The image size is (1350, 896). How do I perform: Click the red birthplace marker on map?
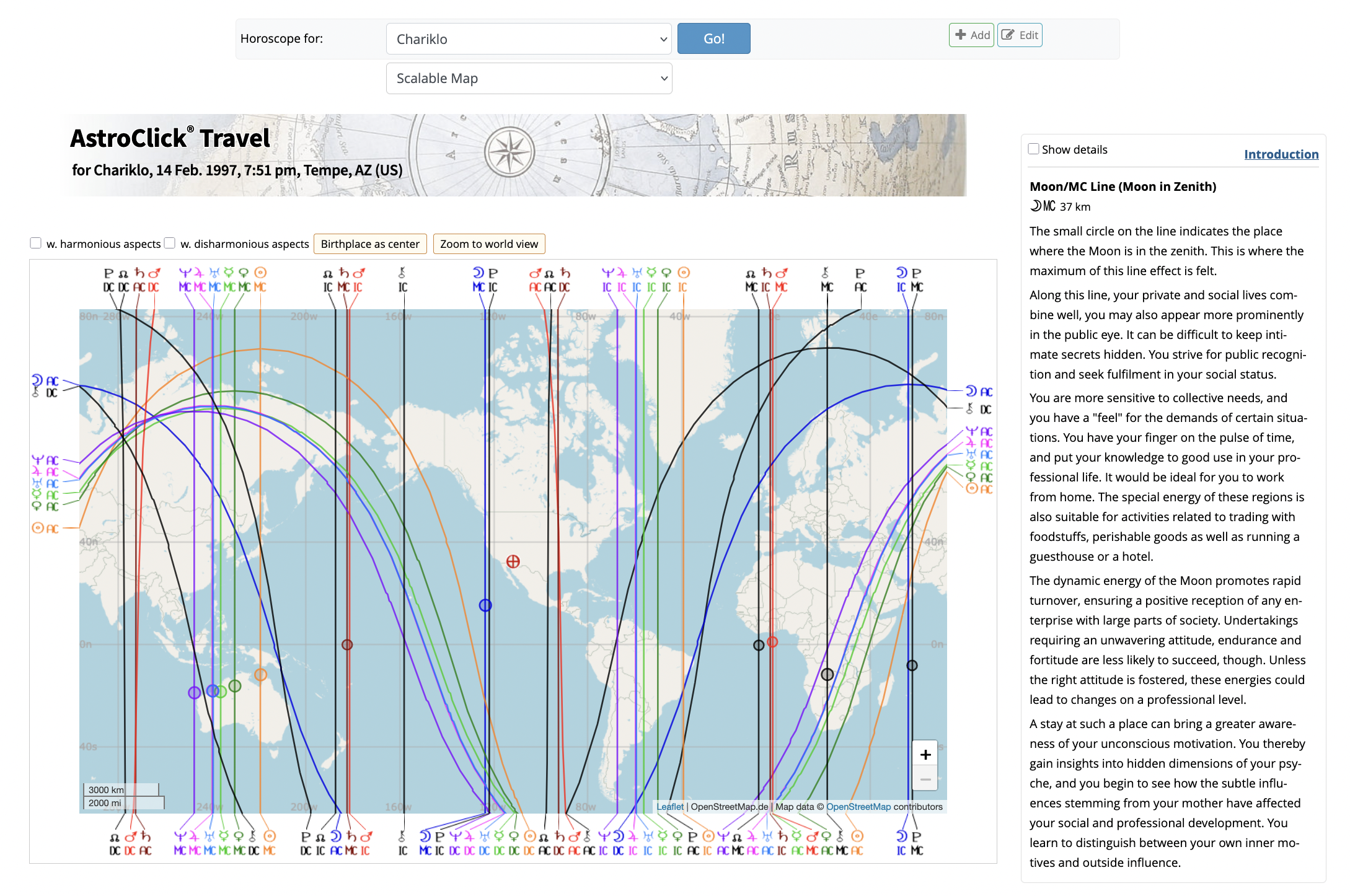tap(513, 561)
